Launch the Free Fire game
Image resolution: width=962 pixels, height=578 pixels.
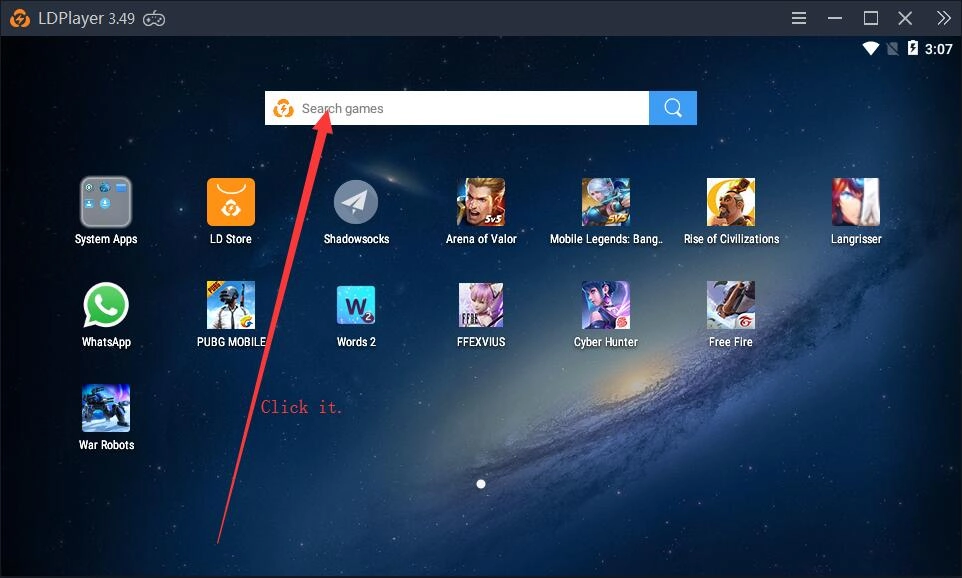[x=731, y=306]
